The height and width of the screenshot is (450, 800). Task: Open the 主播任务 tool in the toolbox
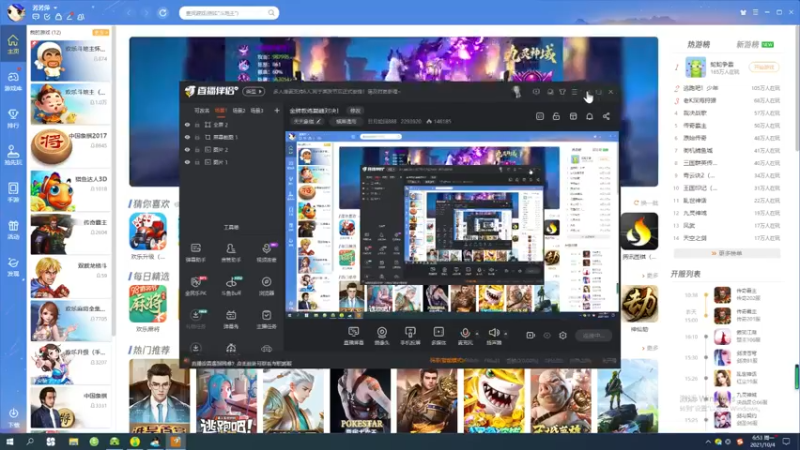(x=266, y=319)
